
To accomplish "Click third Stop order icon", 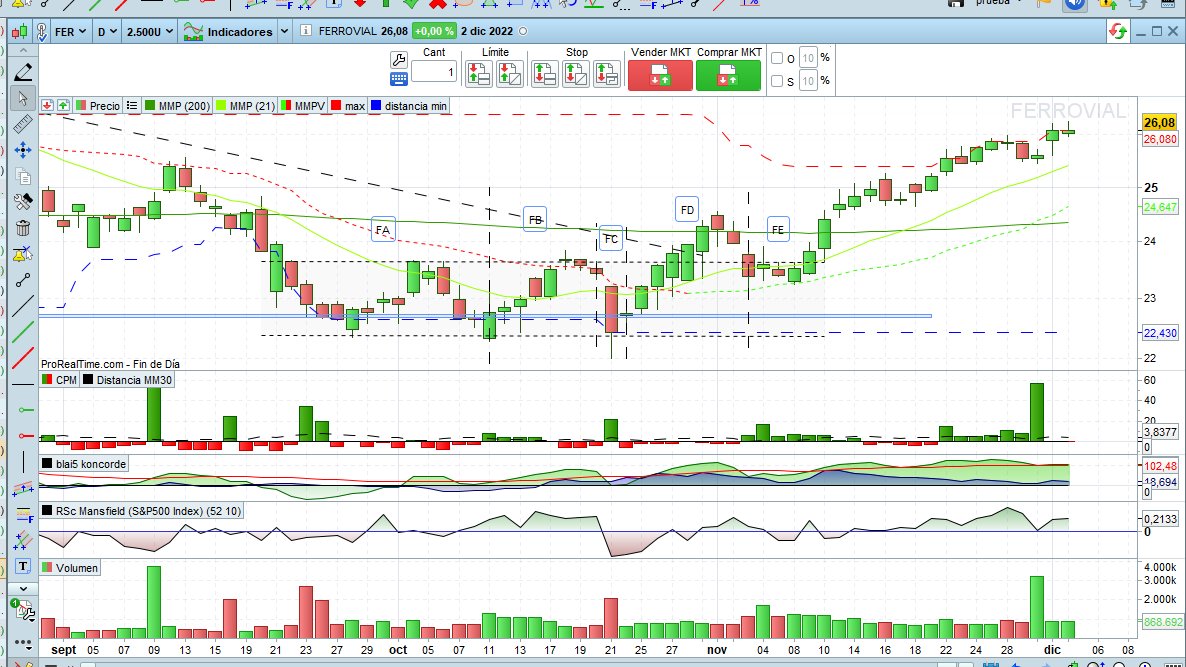I will click(x=607, y=74).
